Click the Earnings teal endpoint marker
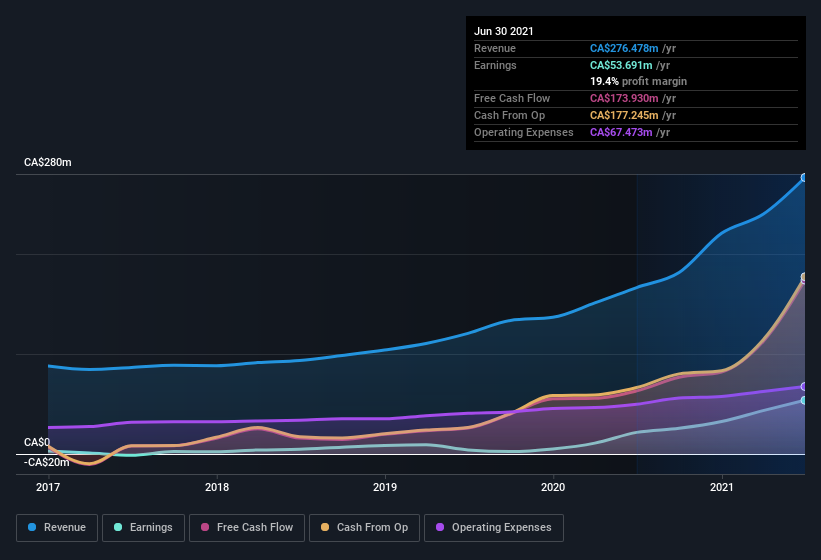821x560 pixels. (x=804, y=400)
